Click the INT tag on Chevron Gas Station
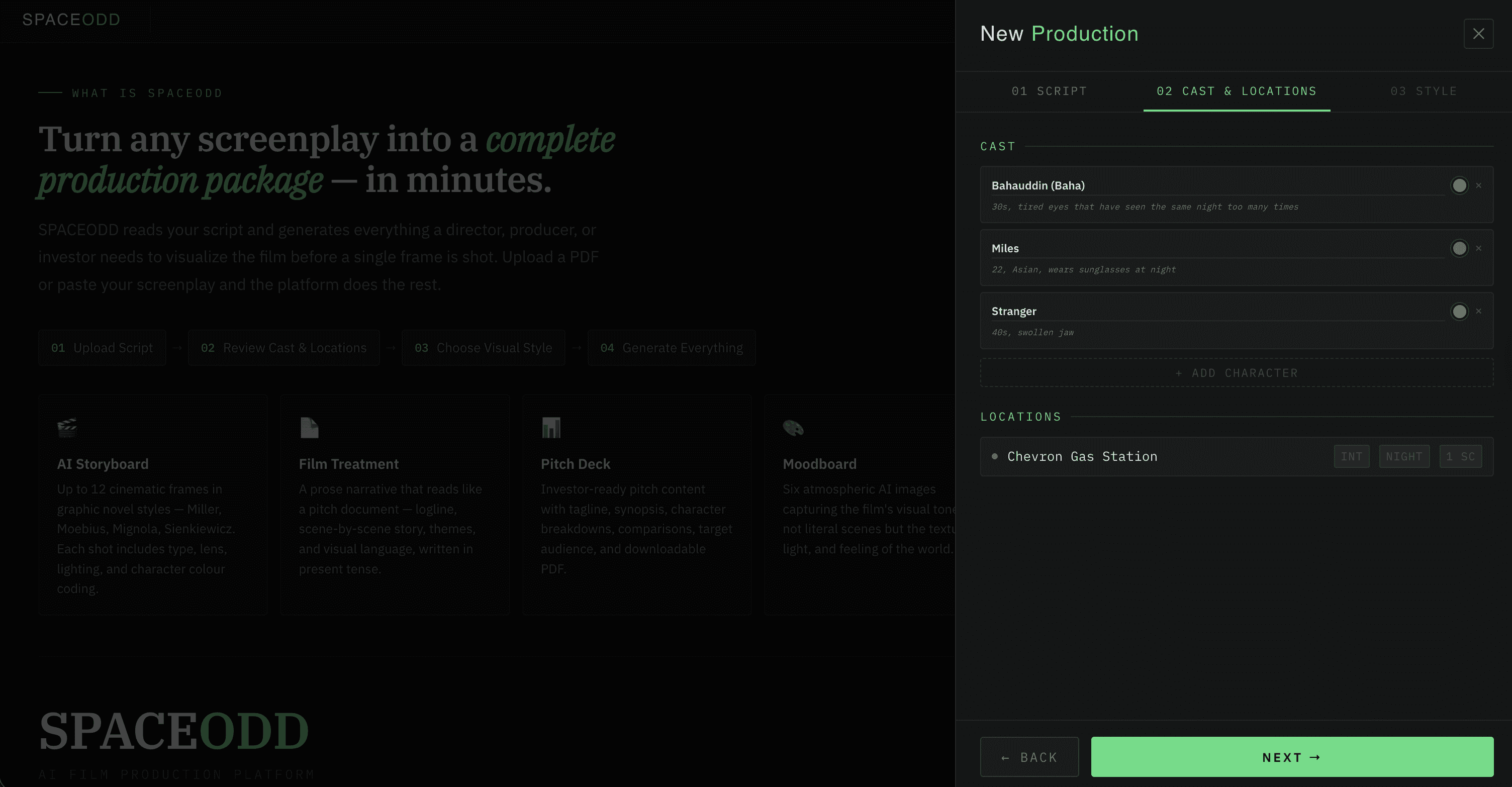This screenshot has height=787, width=1512. point(1351,456)
